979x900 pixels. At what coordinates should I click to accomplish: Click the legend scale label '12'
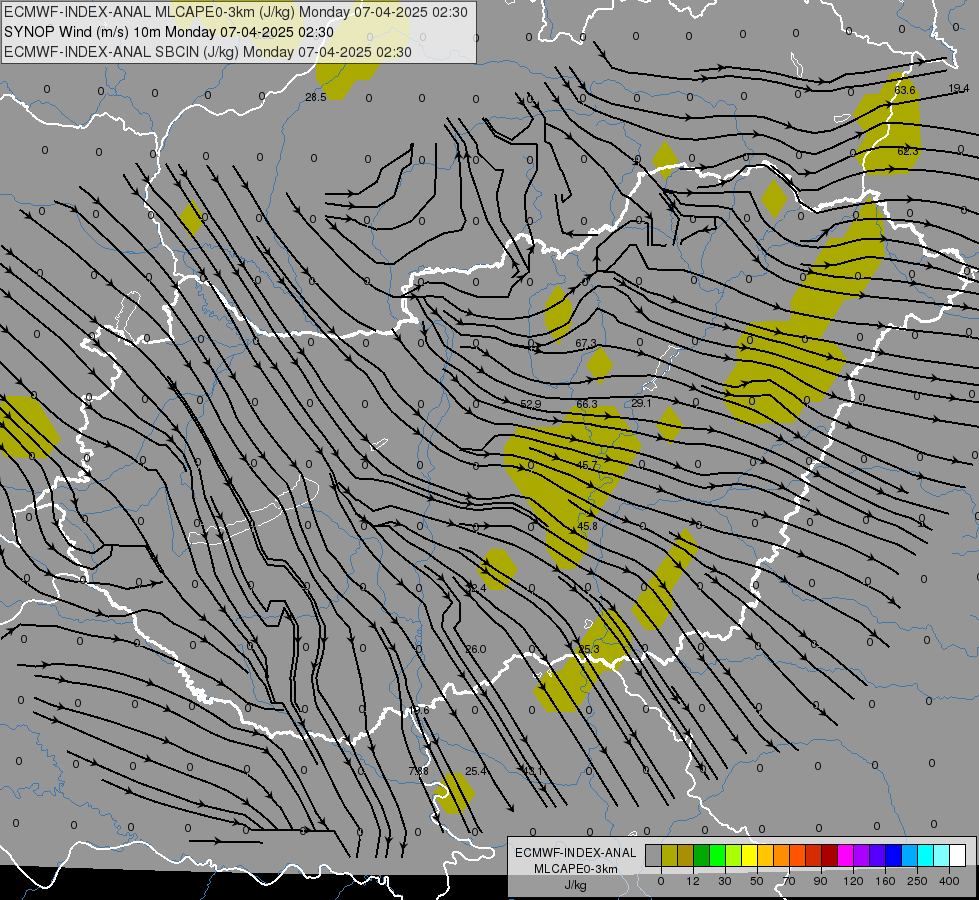[x=693, y=881]
